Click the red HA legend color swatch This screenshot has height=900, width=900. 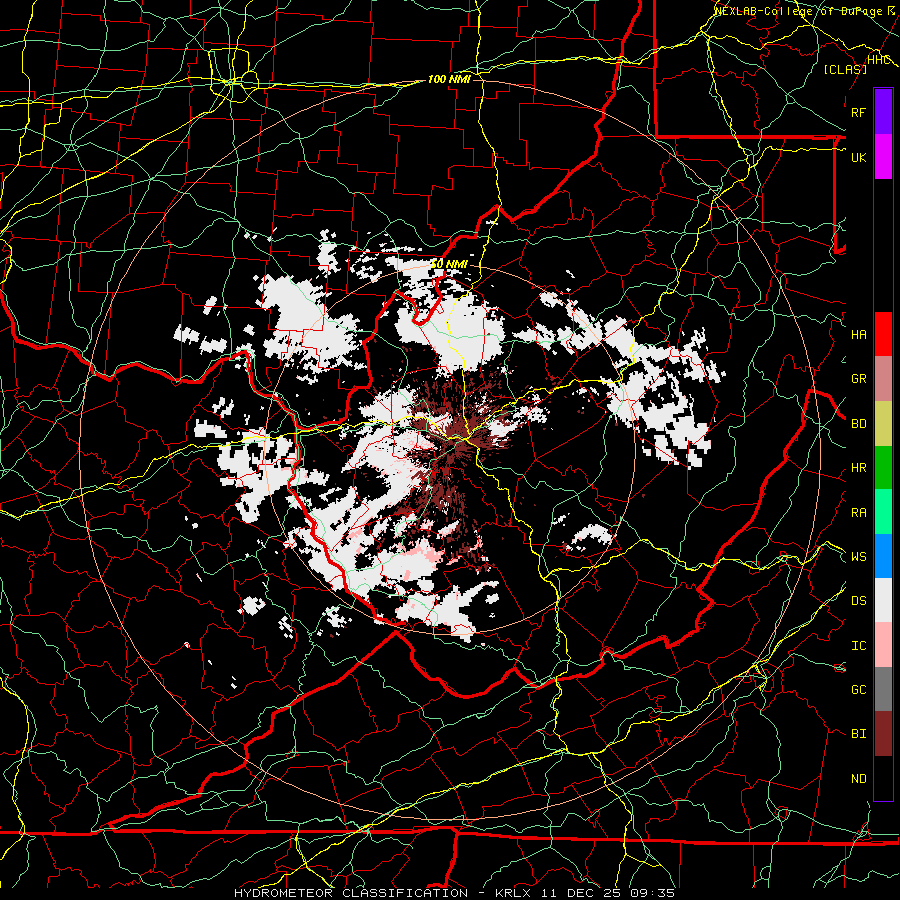[x=883, y=334]
